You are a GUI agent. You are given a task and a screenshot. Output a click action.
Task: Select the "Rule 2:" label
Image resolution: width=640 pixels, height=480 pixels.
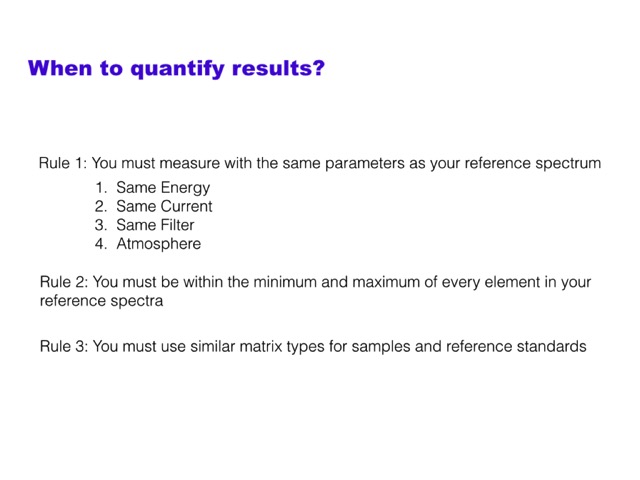[64, 282]
